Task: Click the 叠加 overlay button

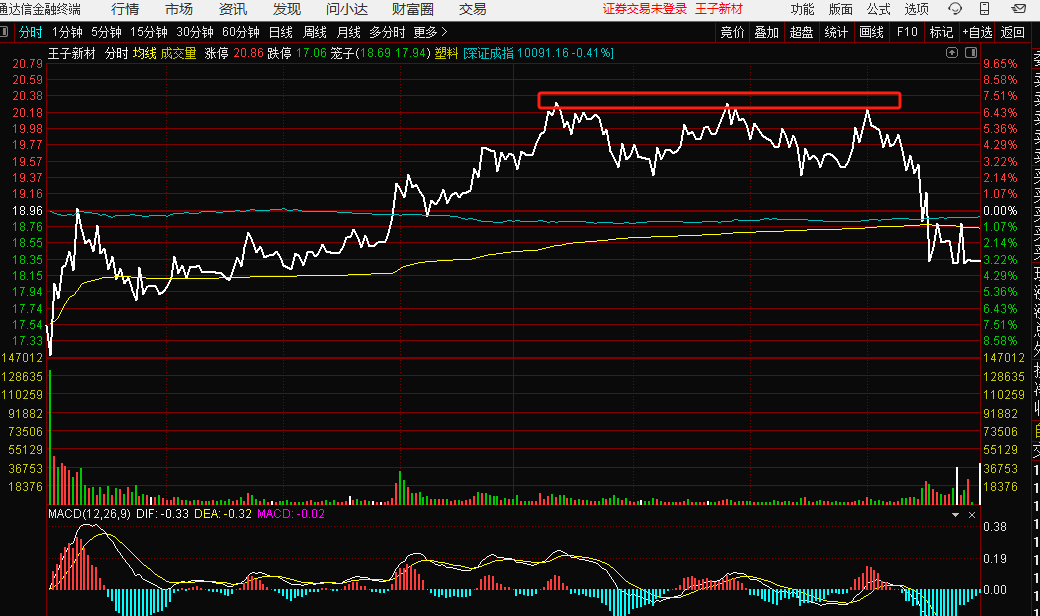Action: pyautogui.click(x=767, y=32)
